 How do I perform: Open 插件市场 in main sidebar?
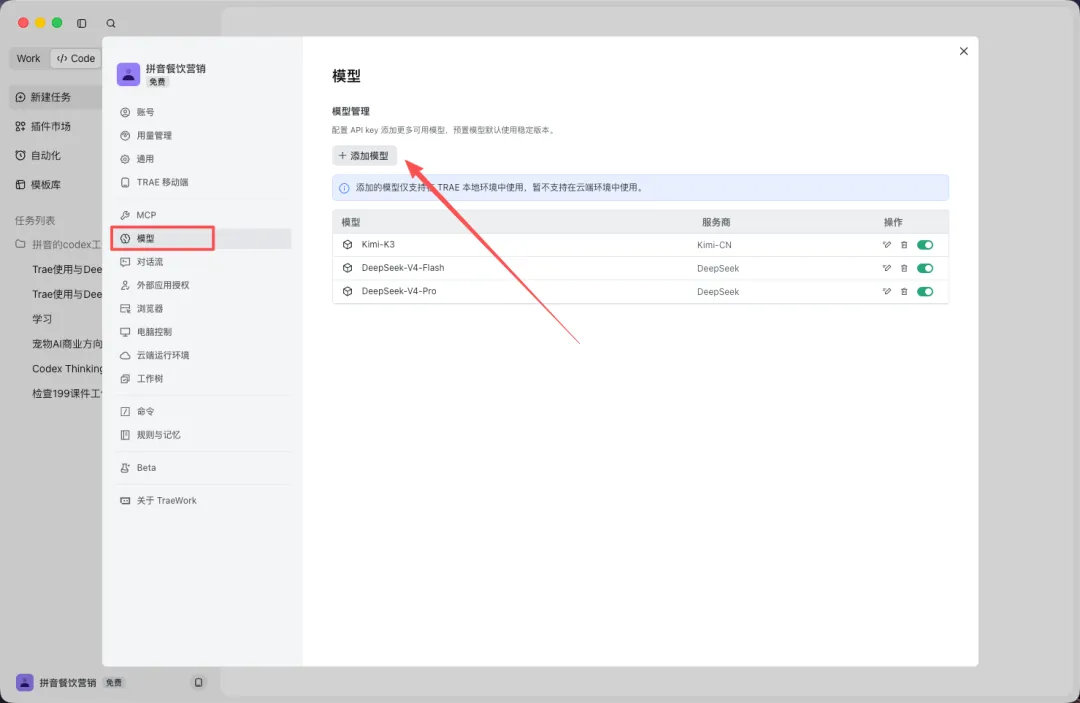(56, 126)
